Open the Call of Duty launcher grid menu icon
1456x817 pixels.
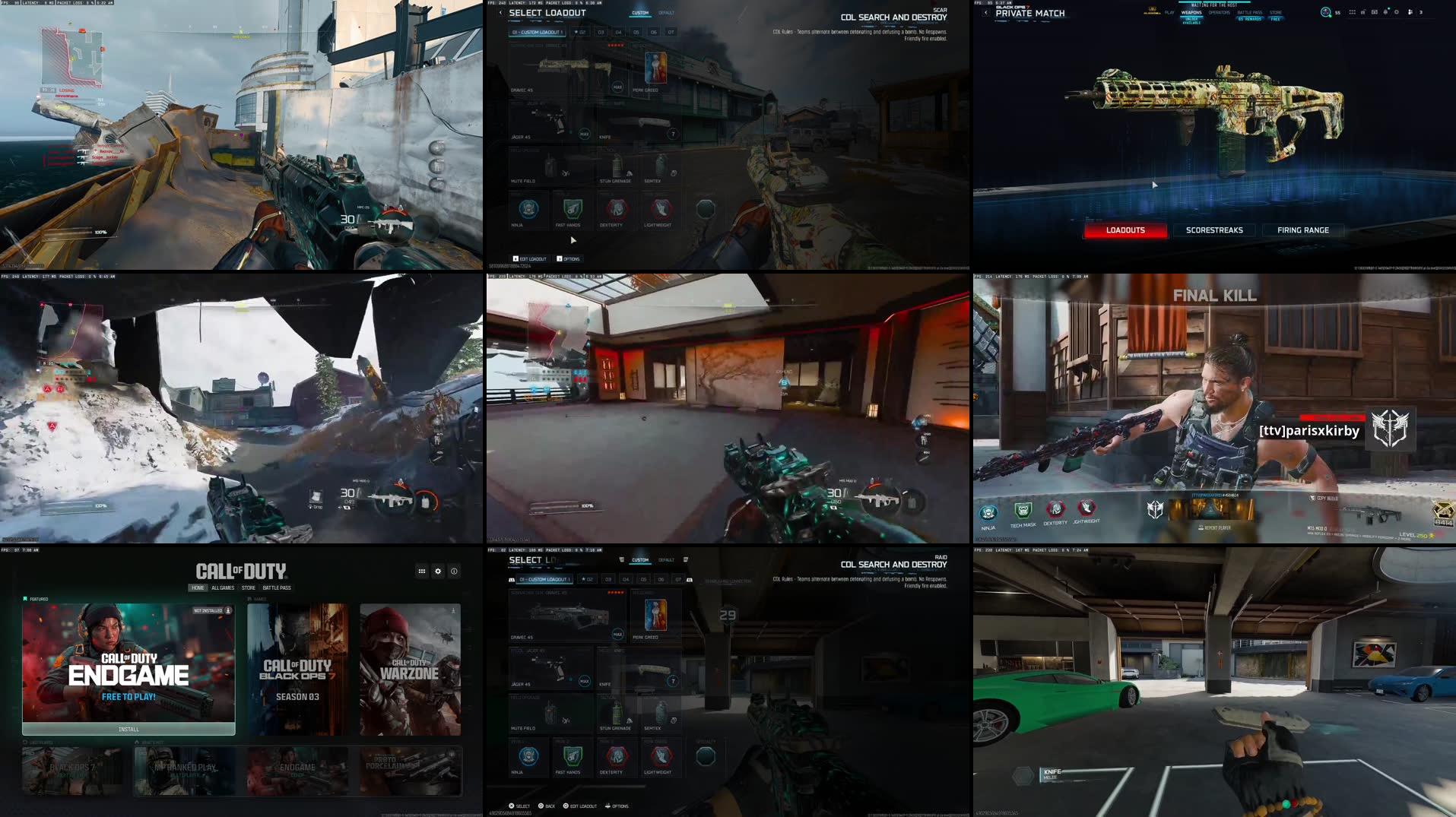[422, 571]
